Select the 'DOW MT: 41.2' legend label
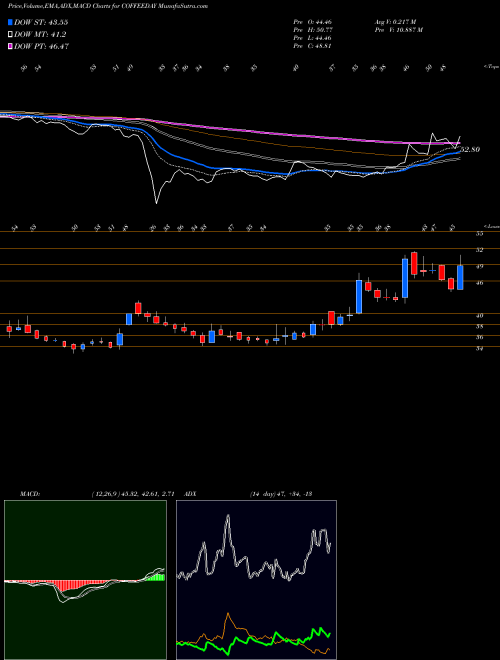The image size is (500, 660). (x=40, y=35)
